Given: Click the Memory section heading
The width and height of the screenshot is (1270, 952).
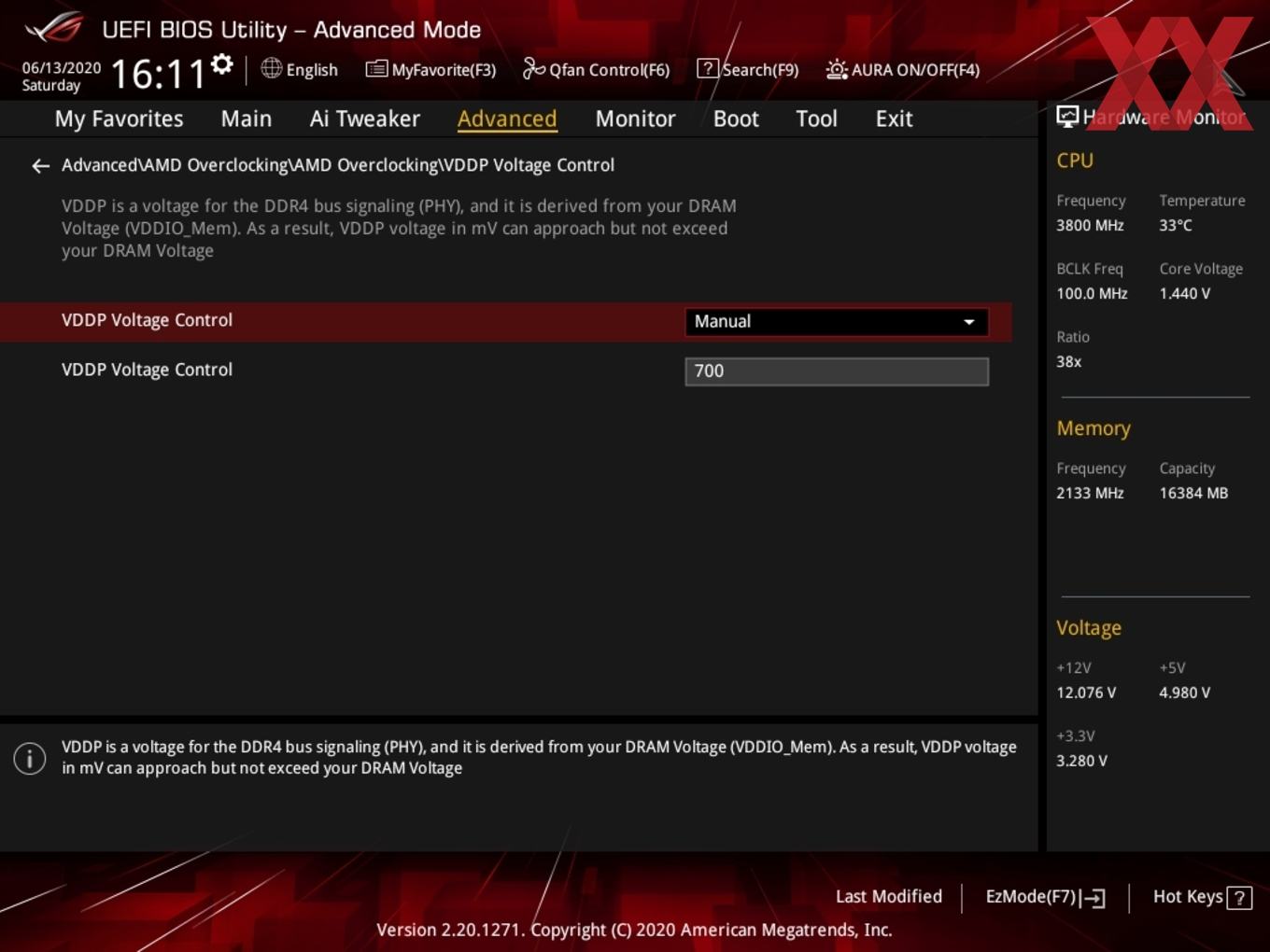Looking at the screenshot, I should click(1094, 428).
